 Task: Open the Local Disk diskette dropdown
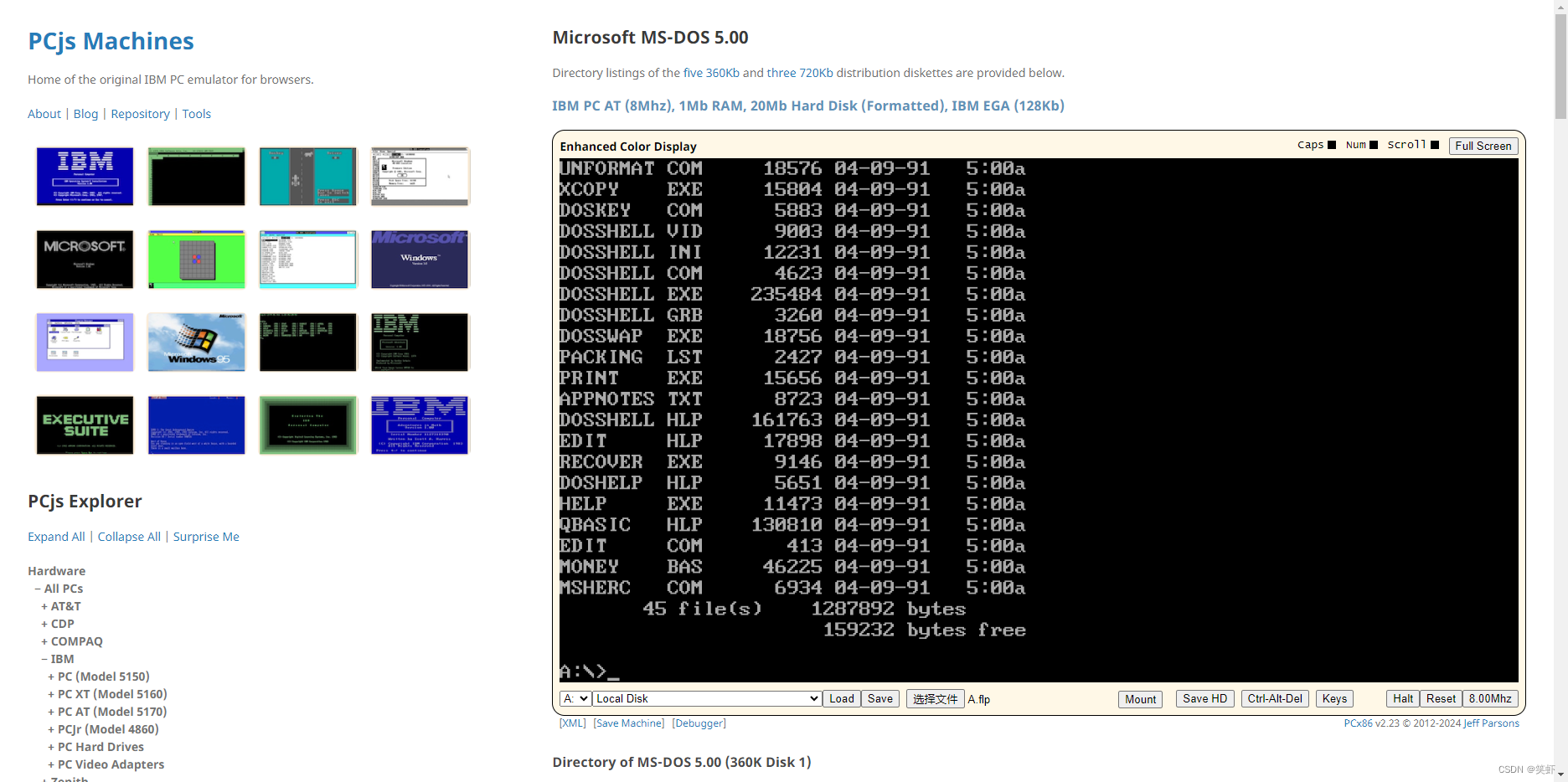[706, 697]
